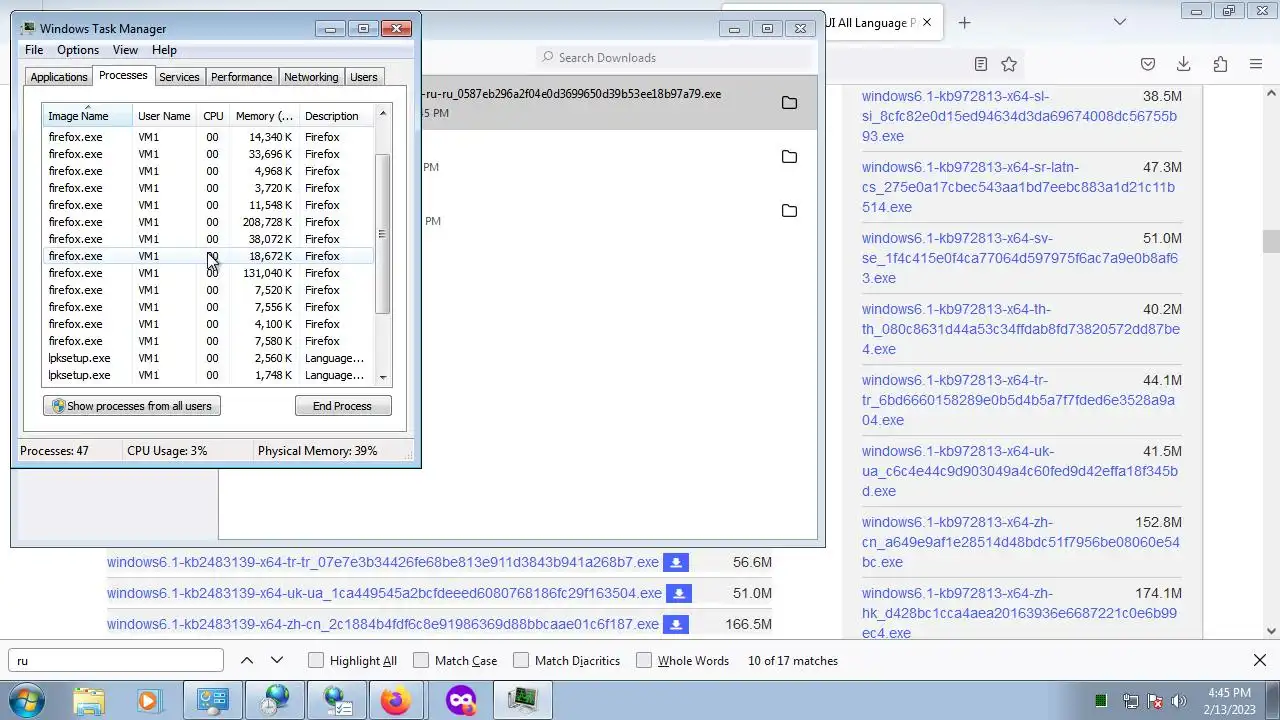Enable Match Case checkbox

[x=421, y=660]
